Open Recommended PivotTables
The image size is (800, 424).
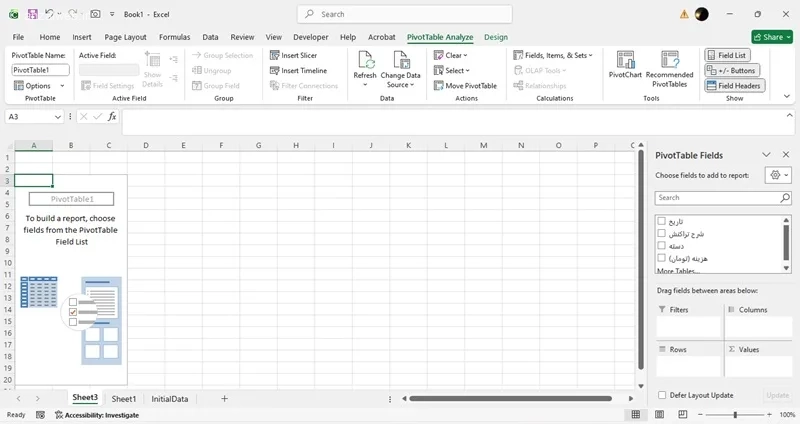pyautogui.click(x=669, y=62)
